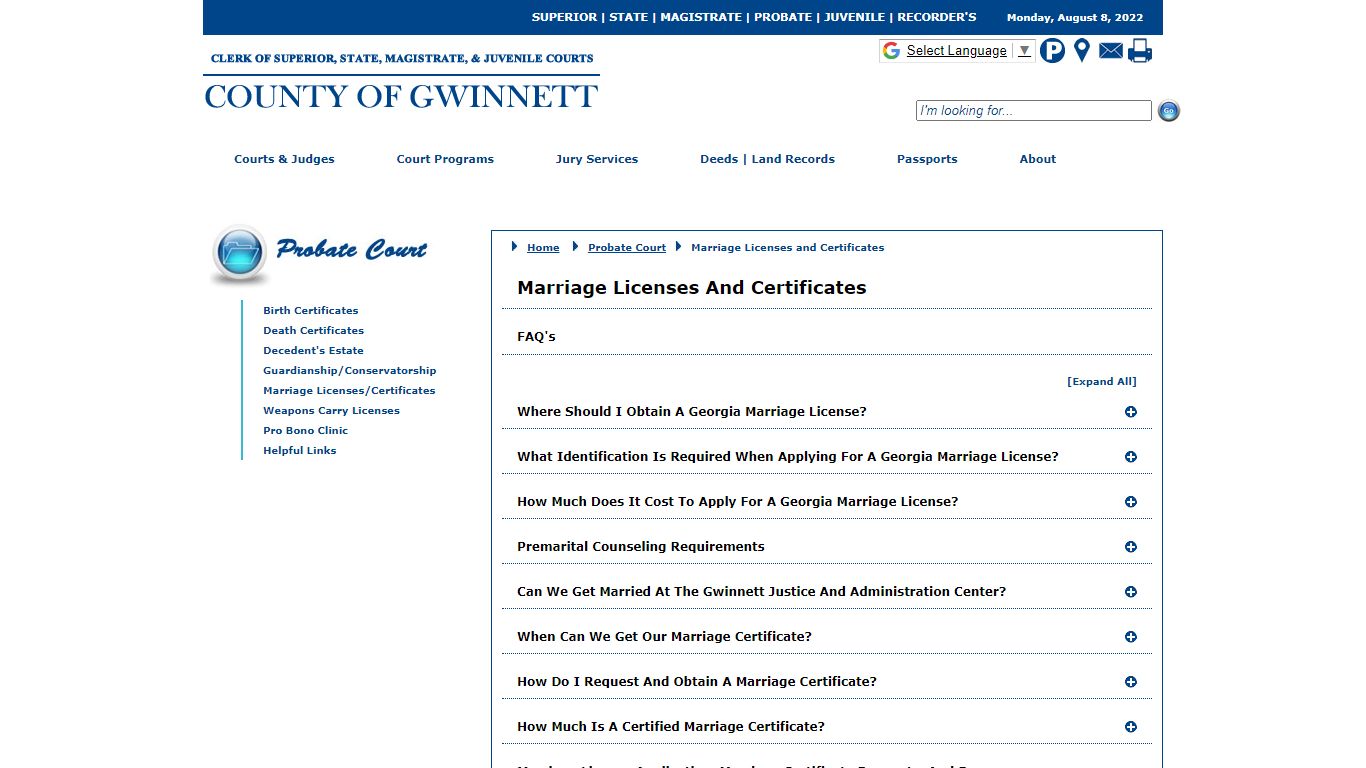Screen dimensions: 1366x768
Task: Open the Jury Services menu
Action: point(597,159)
